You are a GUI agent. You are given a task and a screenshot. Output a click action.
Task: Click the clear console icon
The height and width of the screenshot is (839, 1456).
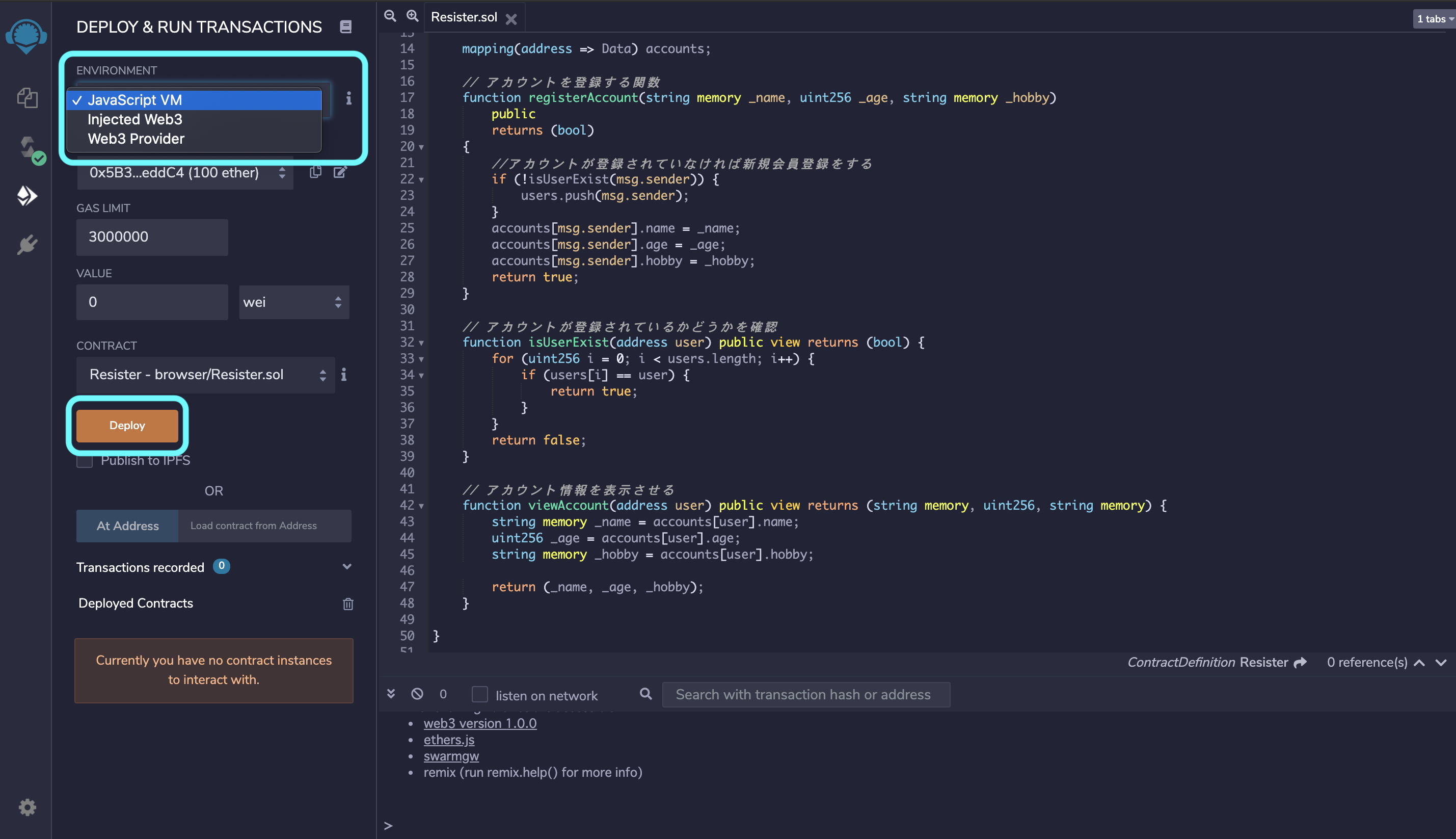click(417, 694)
